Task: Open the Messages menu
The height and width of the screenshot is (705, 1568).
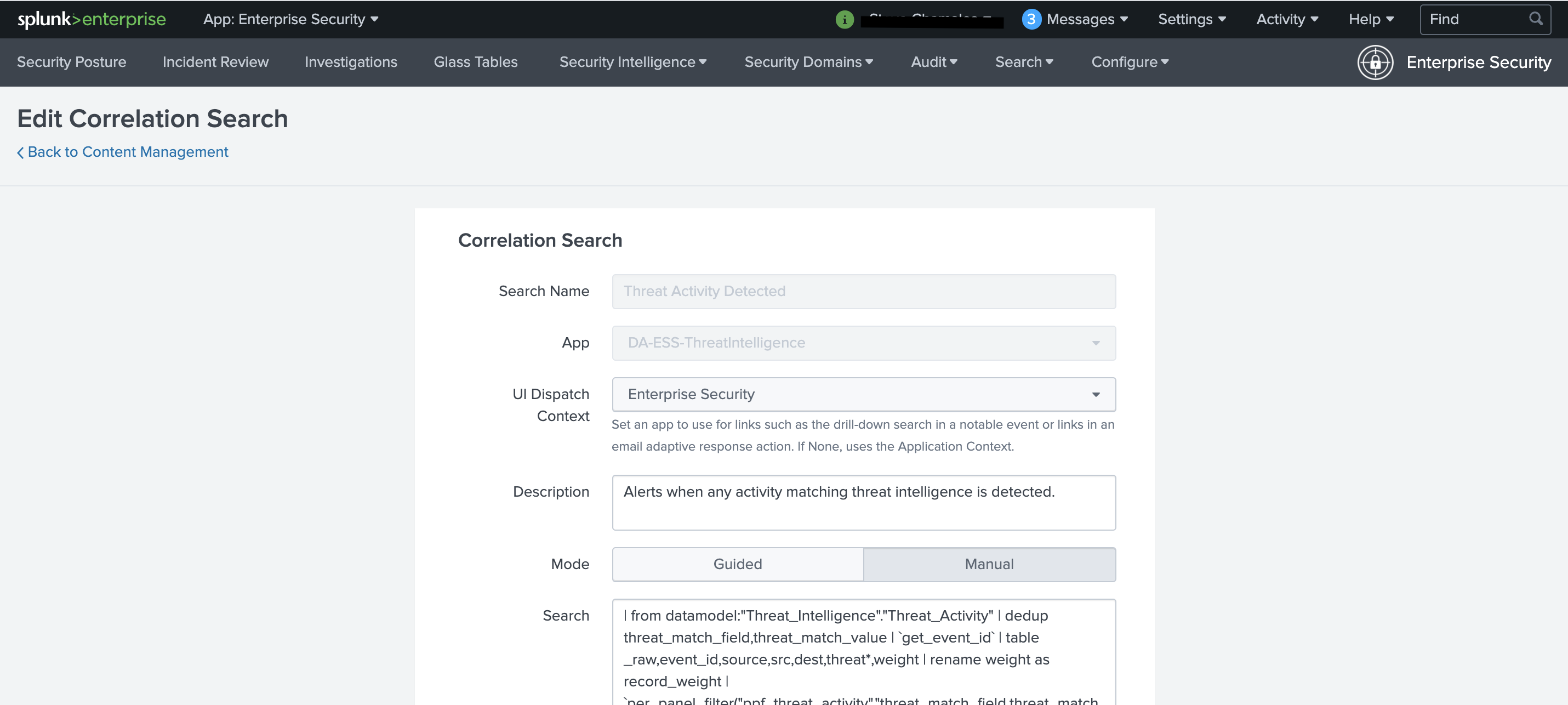Action: 1086,20
